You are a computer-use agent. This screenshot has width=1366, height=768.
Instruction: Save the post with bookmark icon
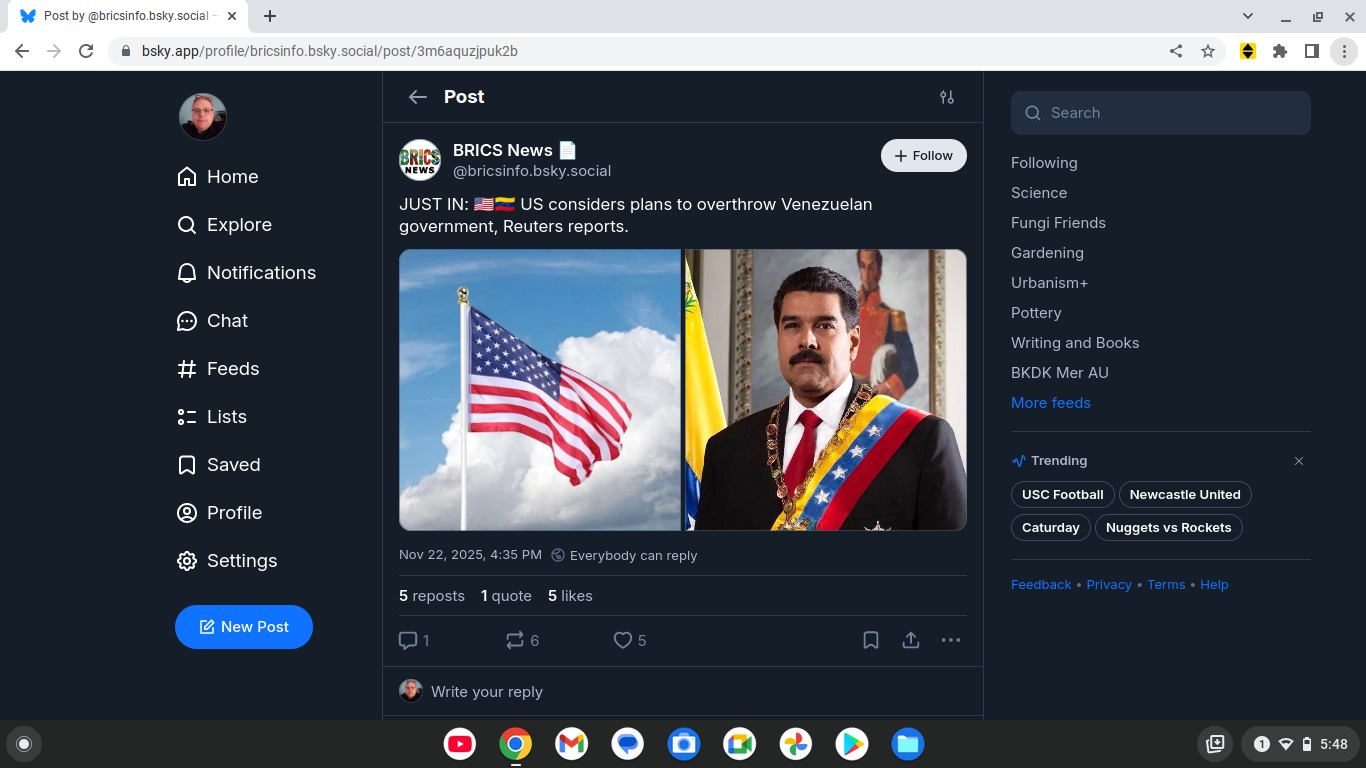pos(871,640)
